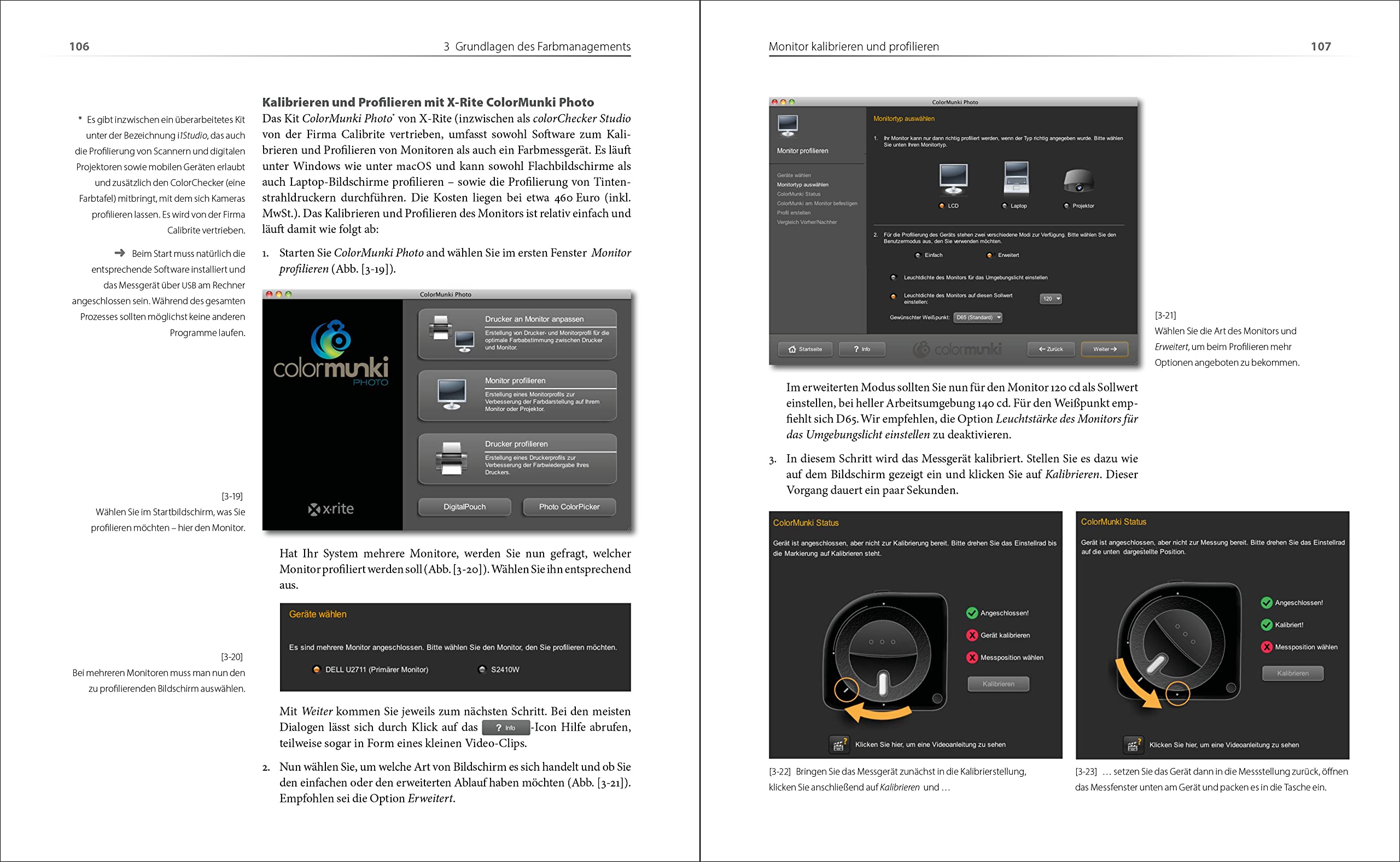This screenshot has width=1400, height=862.
Task: Select the DELL U2711 (Primärer Monitor) radio button
Action: pos(317,669)
